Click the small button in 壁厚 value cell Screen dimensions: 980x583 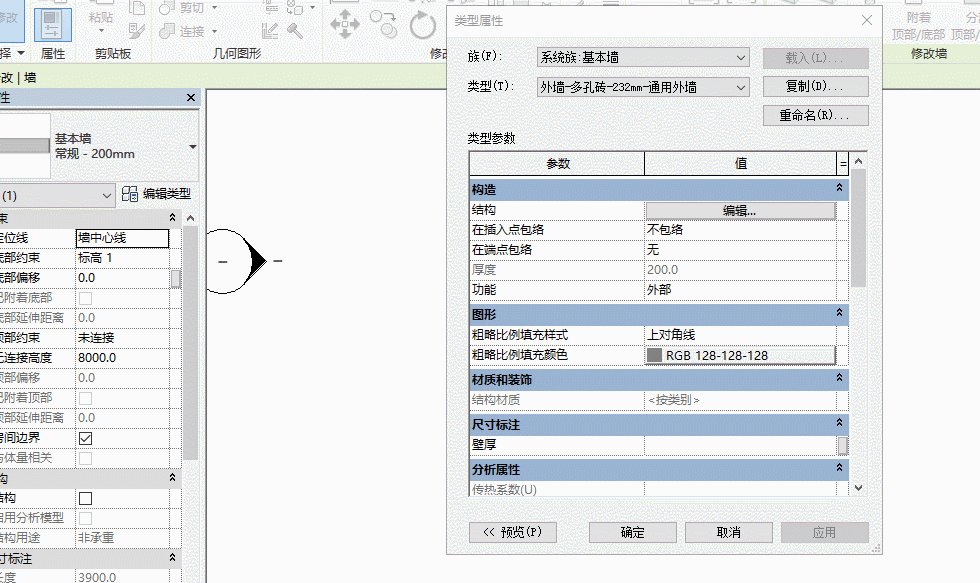pos(842,445)
